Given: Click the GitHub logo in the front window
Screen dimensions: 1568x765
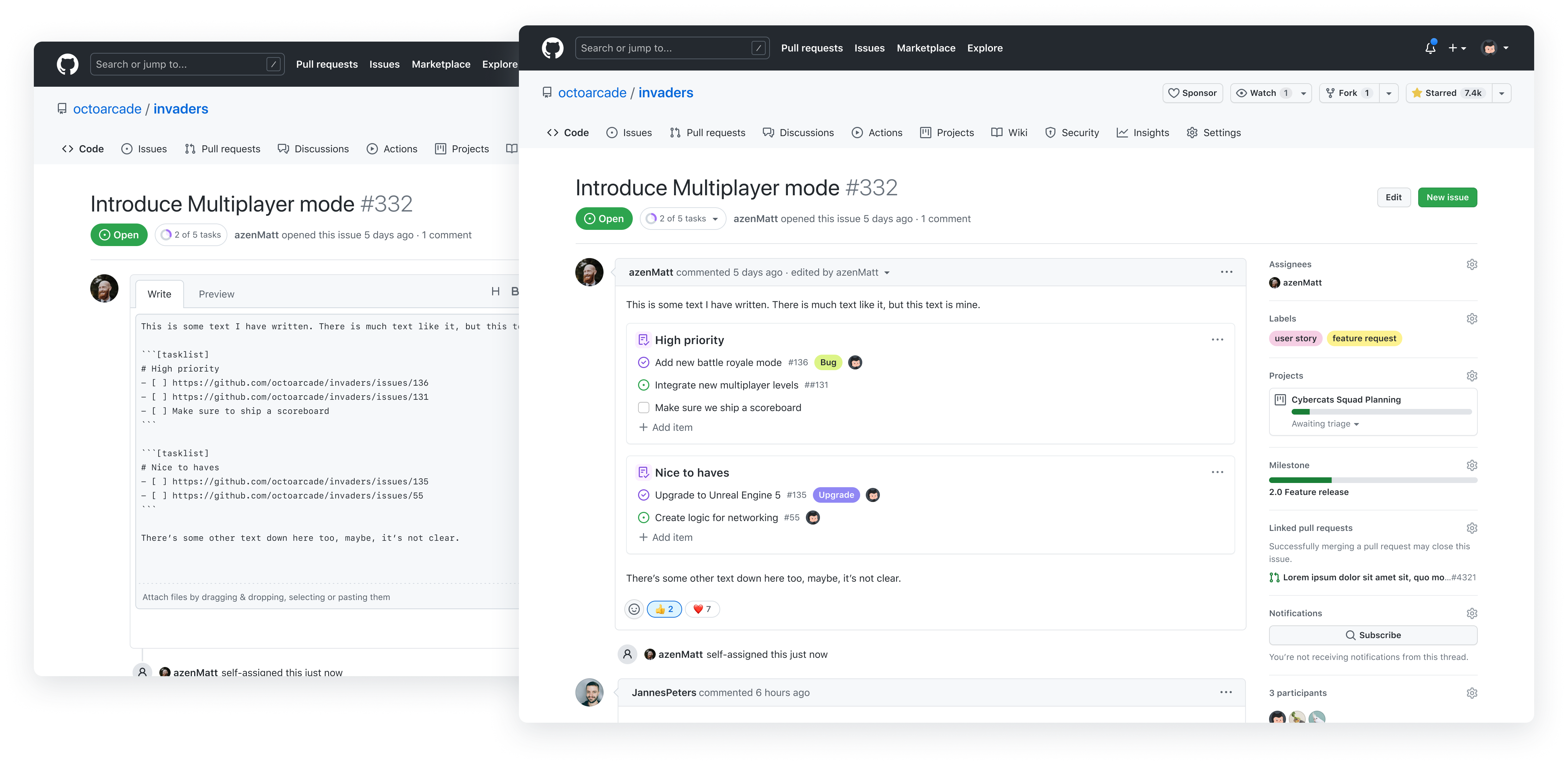Looking at the screenshot, I should tap(552, 48).
